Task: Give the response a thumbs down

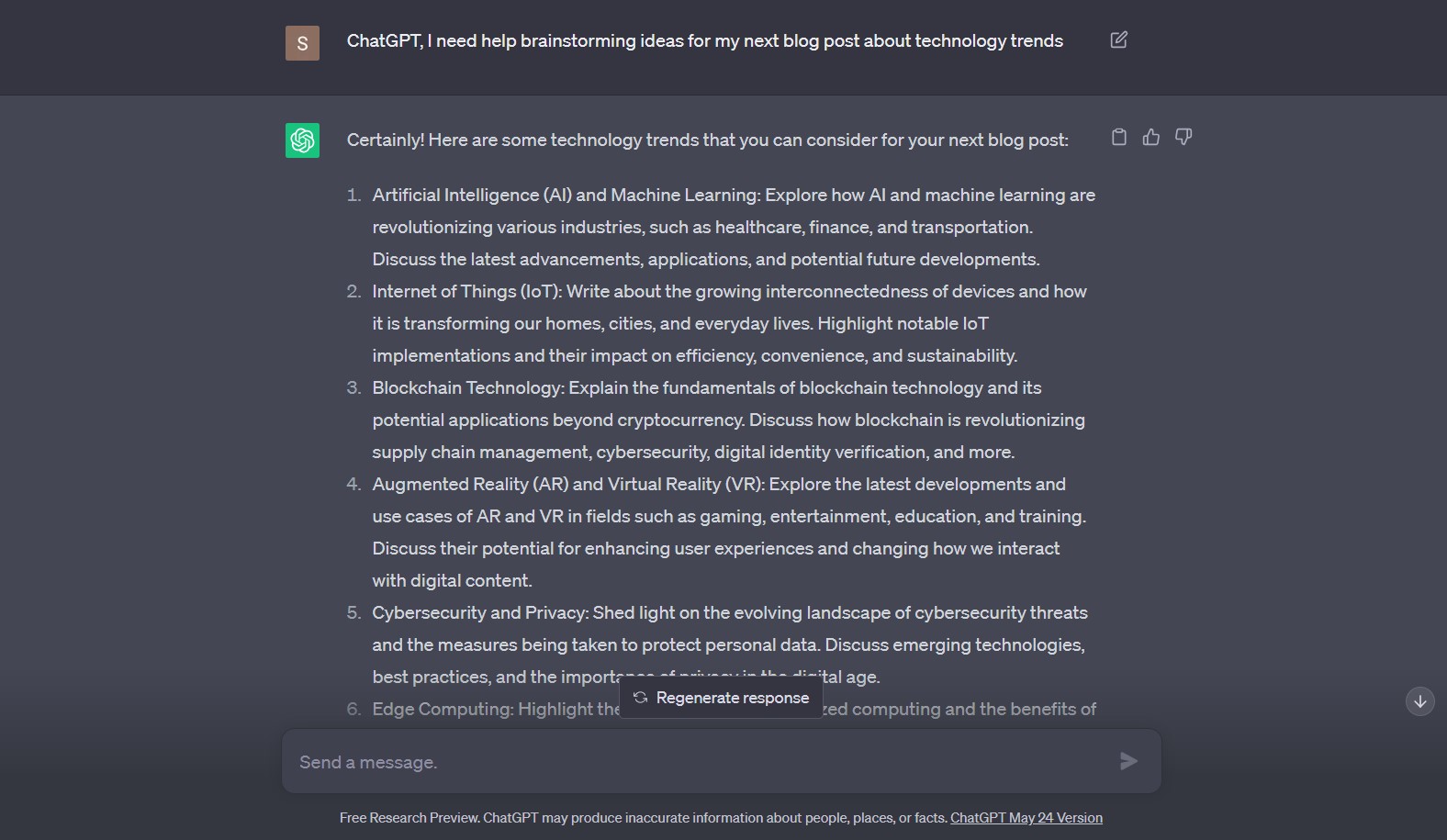Action: pyautogui.click(x=1183, y=137)
